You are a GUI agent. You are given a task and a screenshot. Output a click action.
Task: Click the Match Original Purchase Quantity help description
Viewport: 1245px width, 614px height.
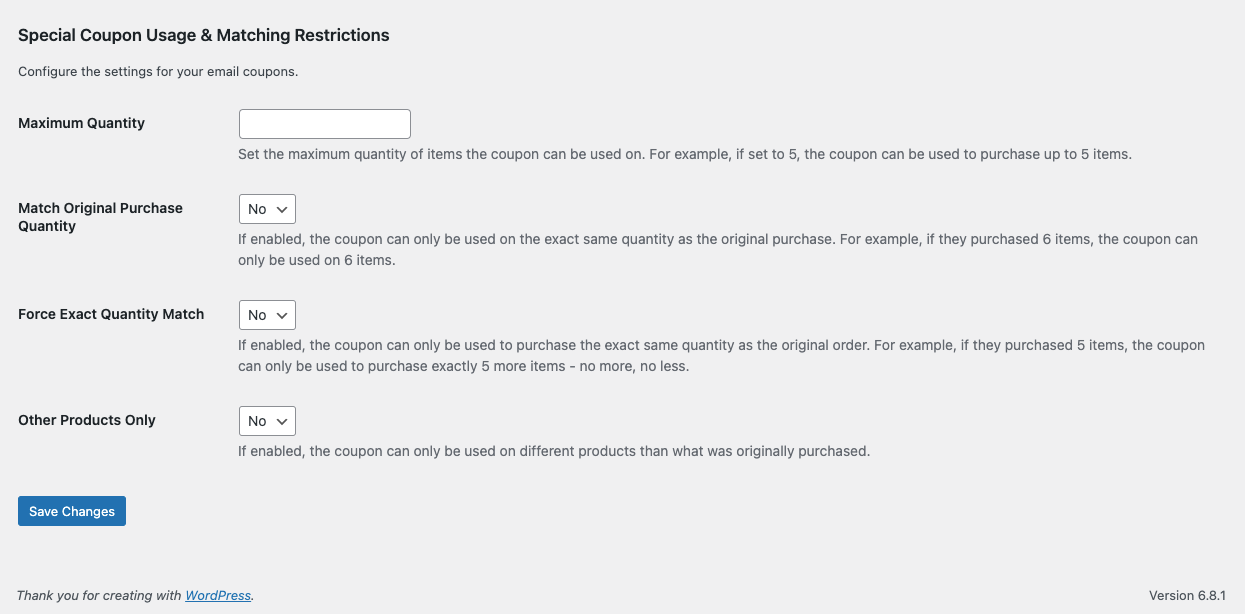coord(717,250)
